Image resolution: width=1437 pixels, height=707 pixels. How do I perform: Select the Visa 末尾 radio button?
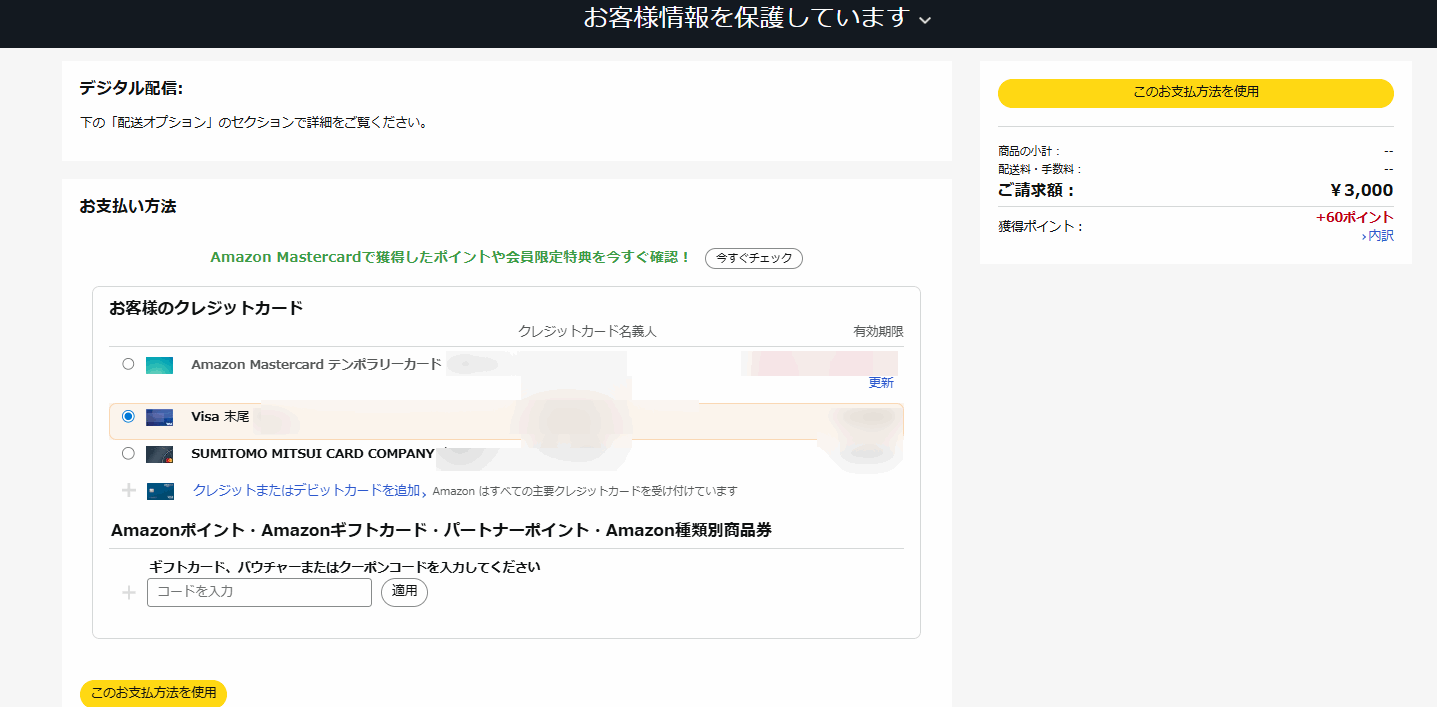128,416
